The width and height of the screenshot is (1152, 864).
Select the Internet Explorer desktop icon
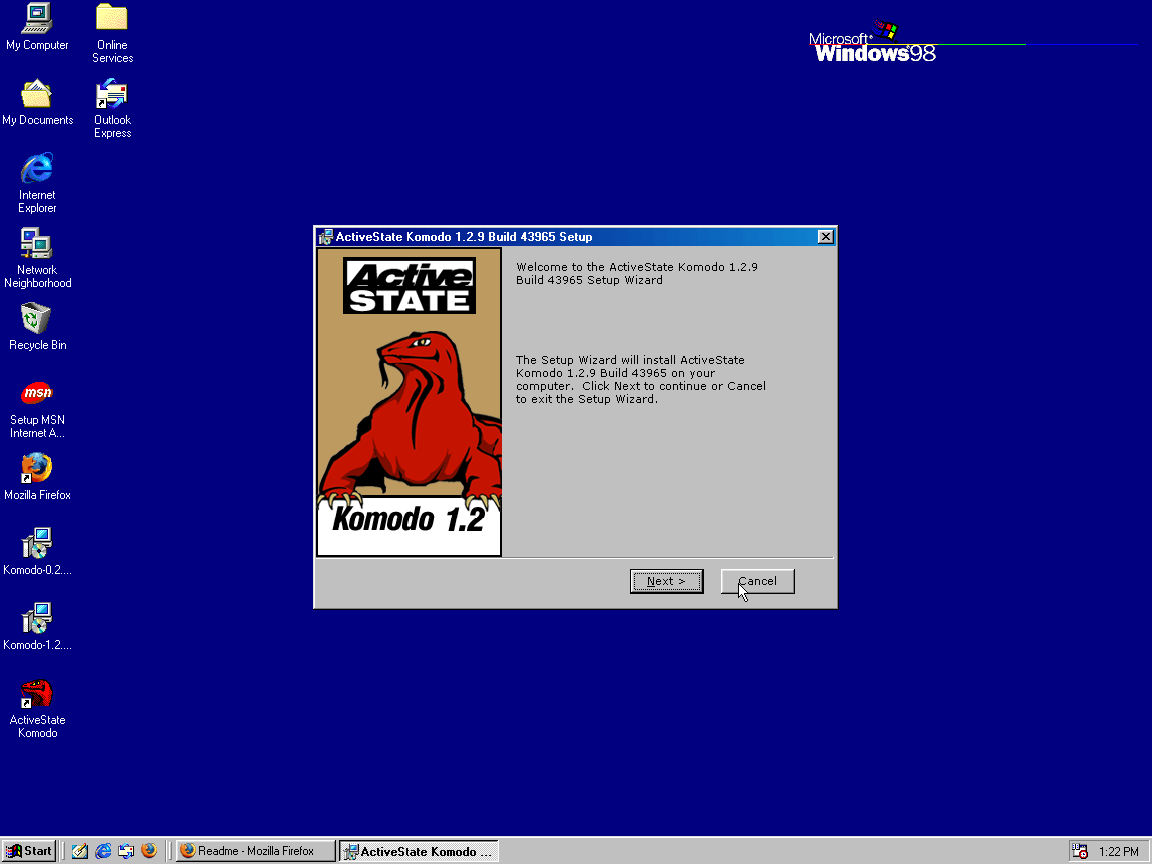(x=37, y=183)
